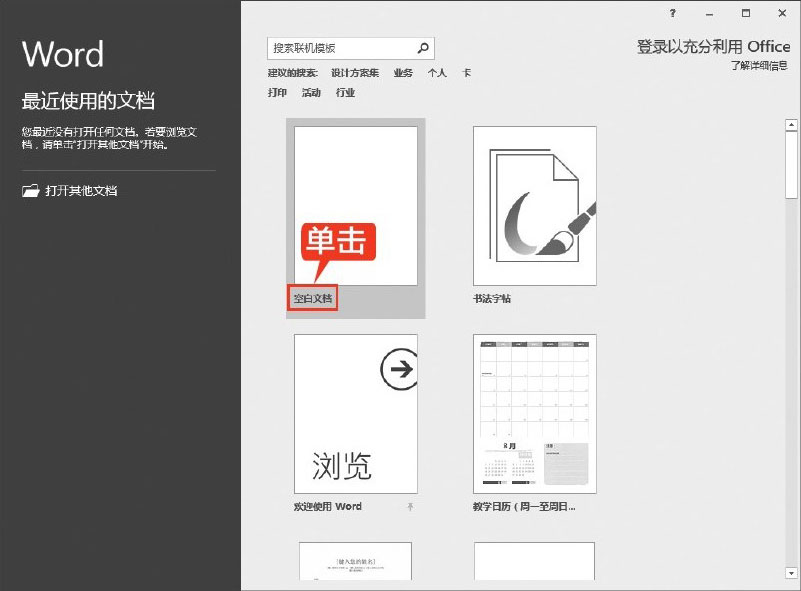This screenshot has height=591, width=801.
Task: Close the Word window
Action: [782, 13]
